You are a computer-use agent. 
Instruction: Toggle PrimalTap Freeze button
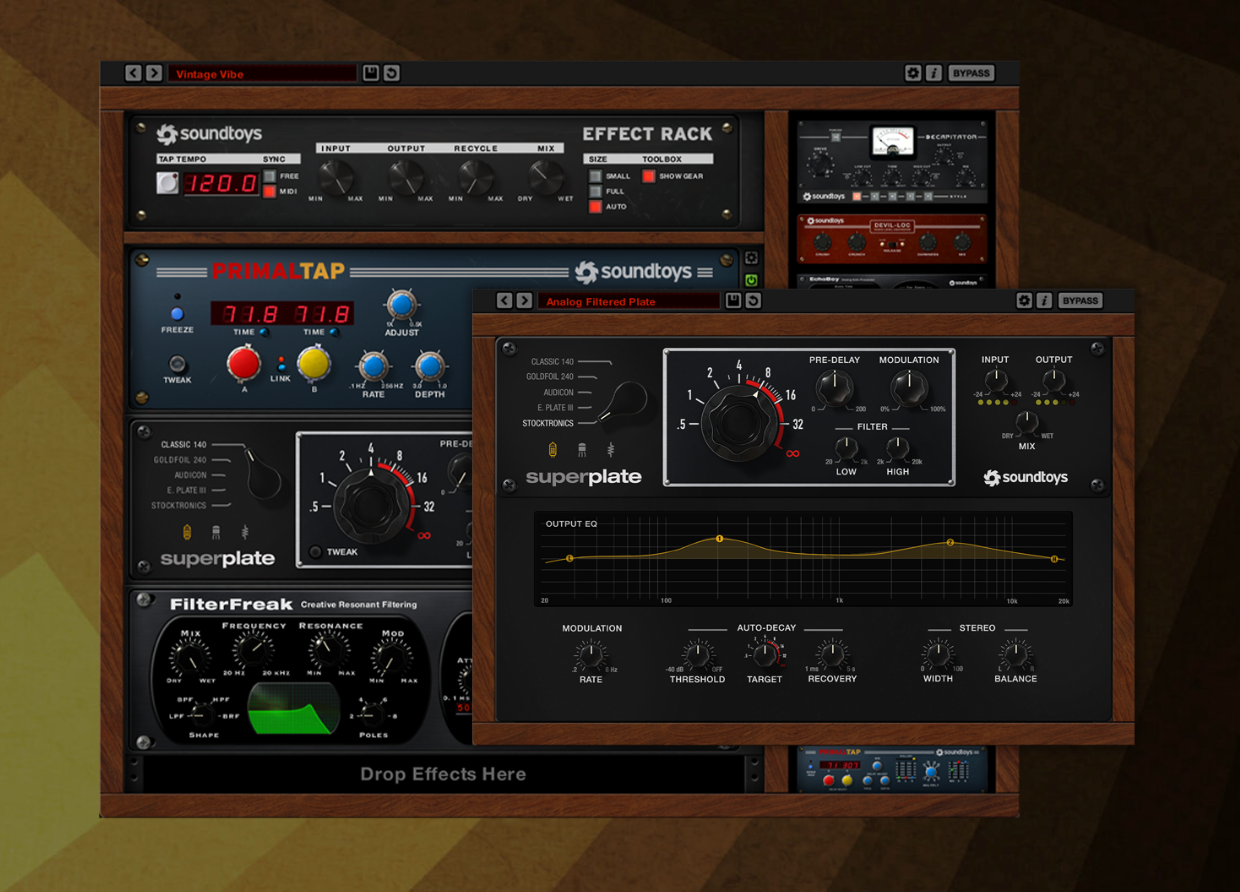coord(177,314)
